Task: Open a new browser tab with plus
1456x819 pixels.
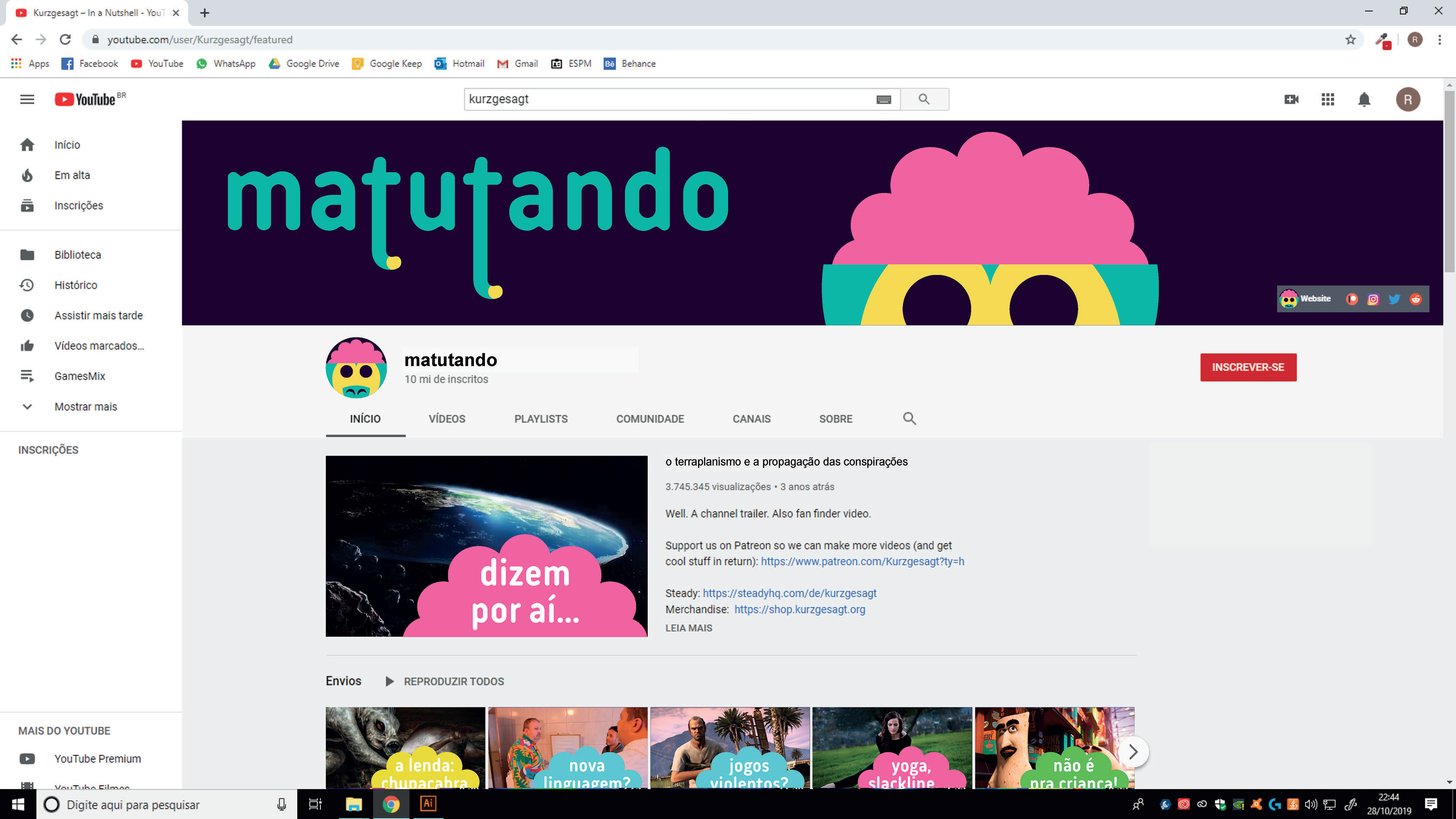Action: tap(205, 13)
